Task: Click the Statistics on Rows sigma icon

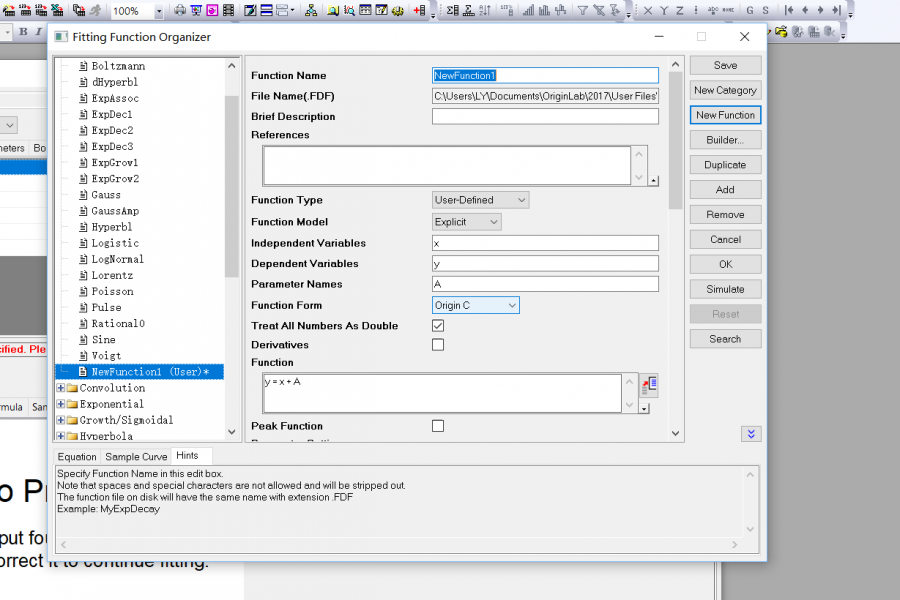Action: pyautogui.click(x=469, y=10)
